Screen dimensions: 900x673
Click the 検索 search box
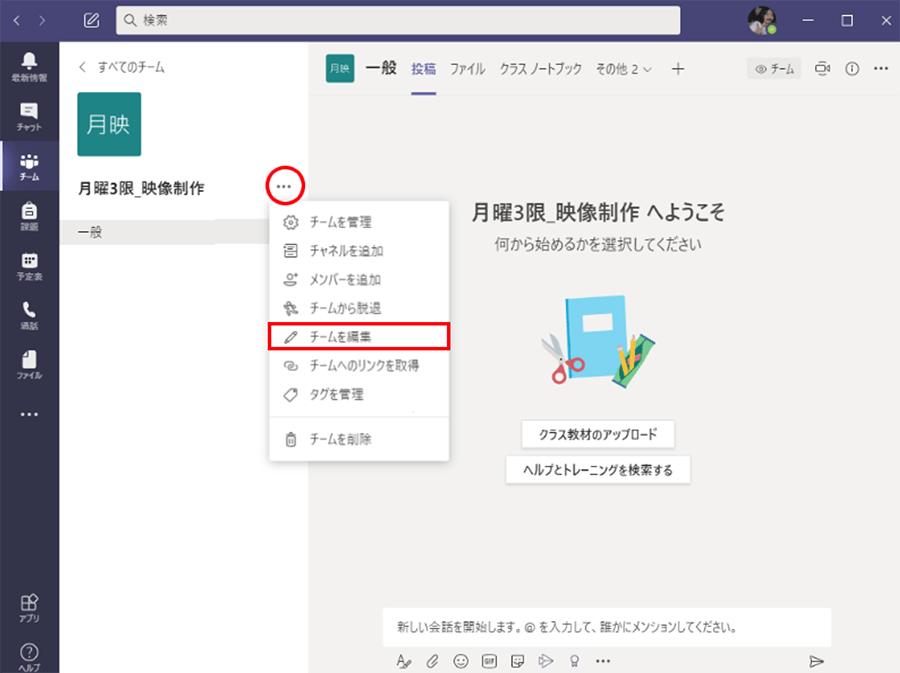pyautogui.click(x=398, y=20)
